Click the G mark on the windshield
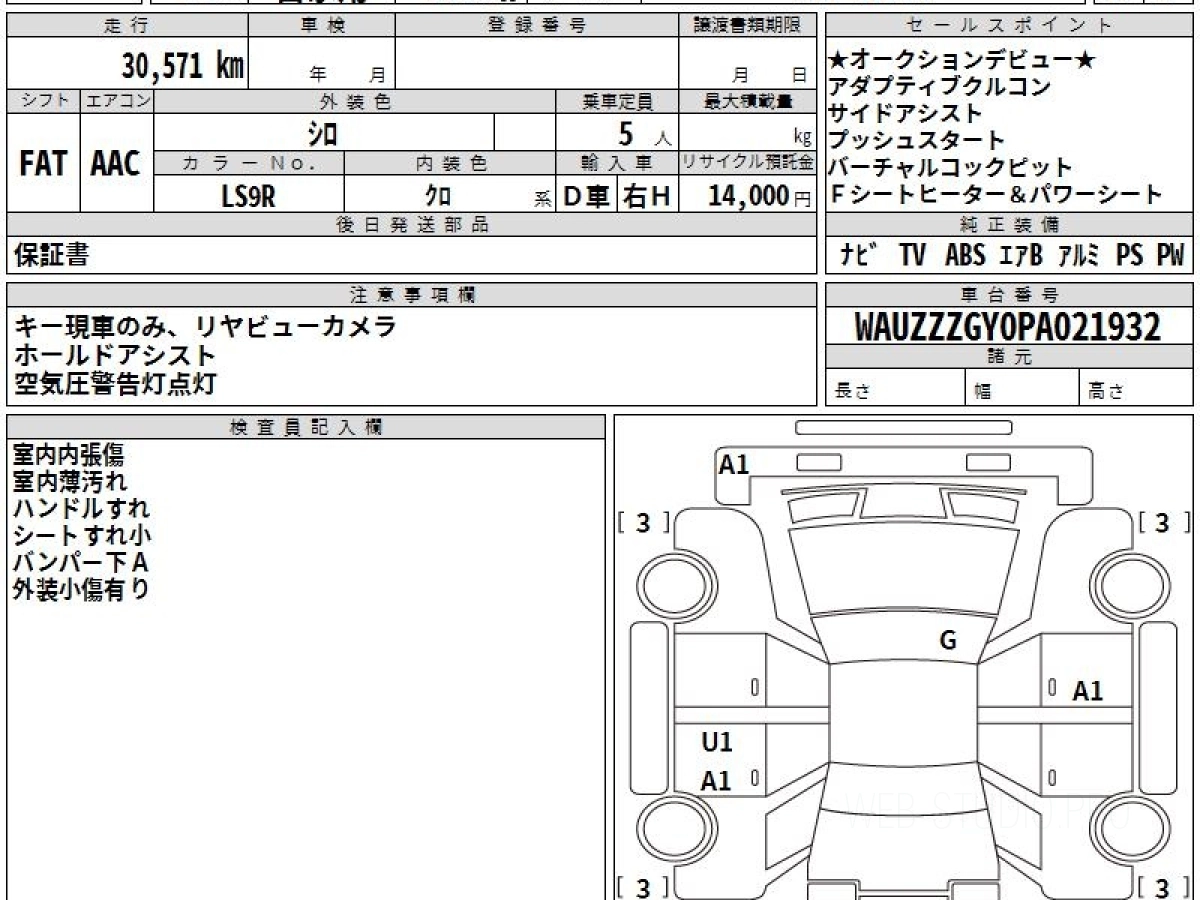This screenshot has width=1200, height=900. coord(948,641)
